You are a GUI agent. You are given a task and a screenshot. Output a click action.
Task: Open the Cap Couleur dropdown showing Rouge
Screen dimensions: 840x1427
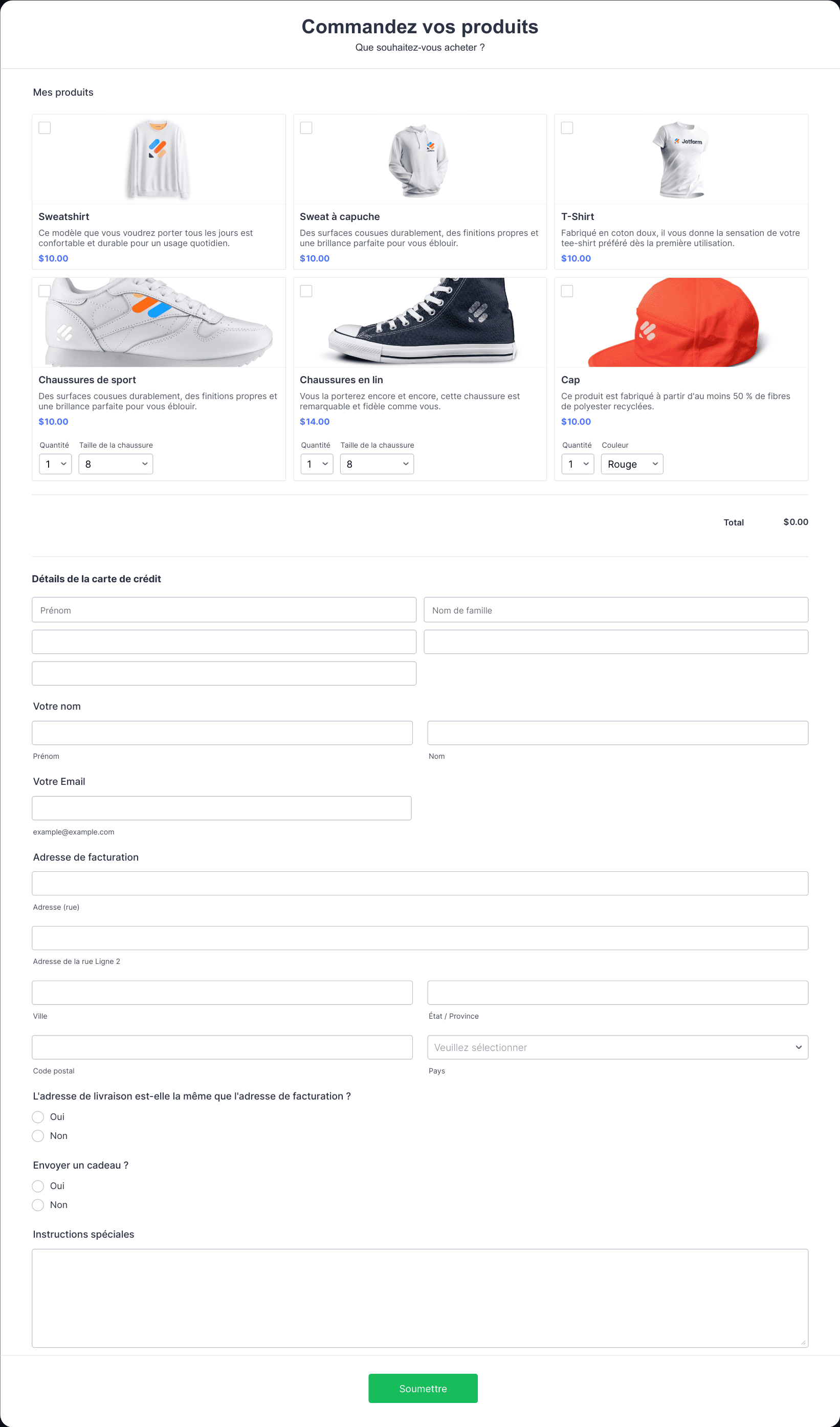pyautogui.click(x=632, y=465)
